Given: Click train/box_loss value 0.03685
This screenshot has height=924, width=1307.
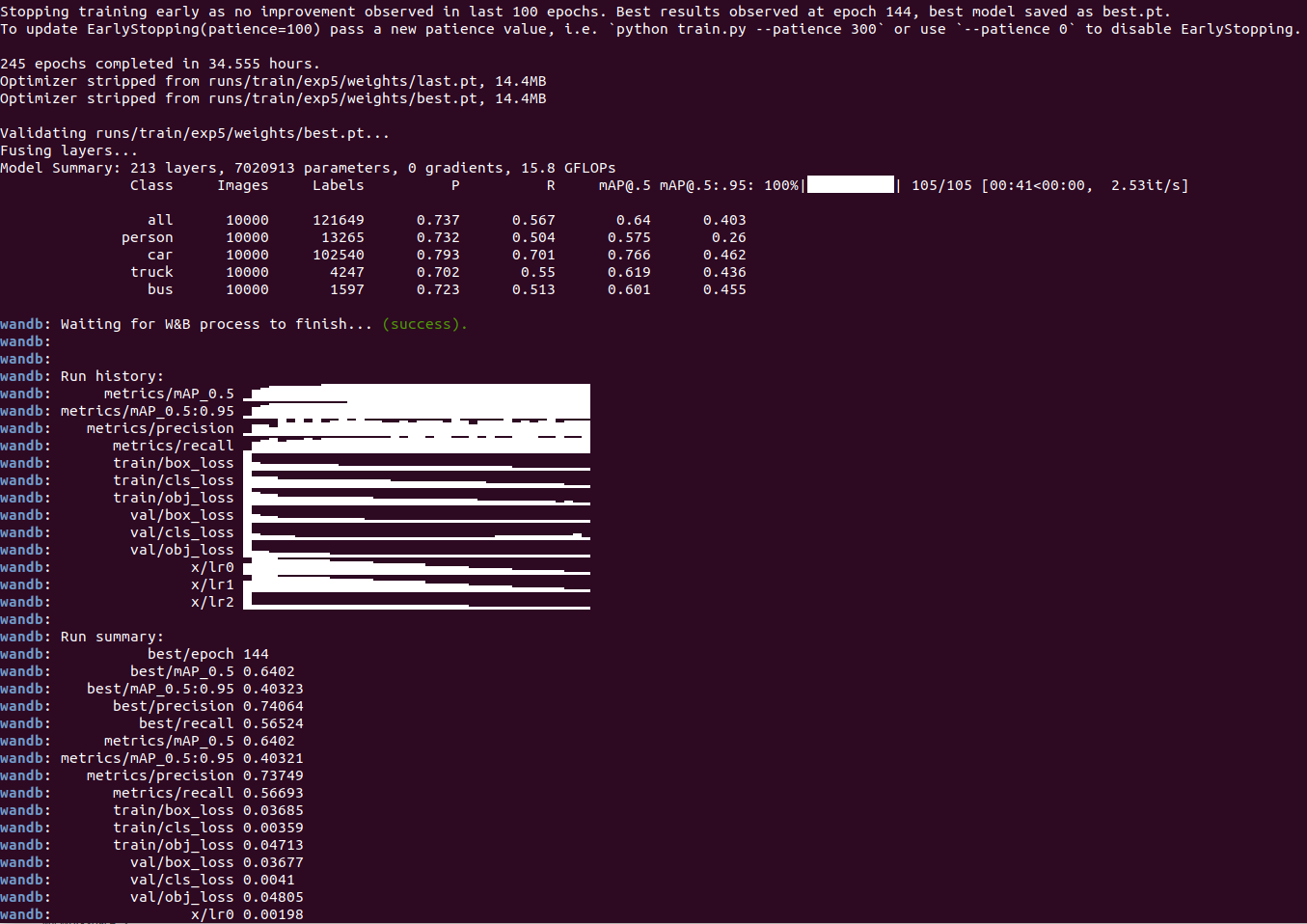Looking at the screenshot, I should coord(273,810).
